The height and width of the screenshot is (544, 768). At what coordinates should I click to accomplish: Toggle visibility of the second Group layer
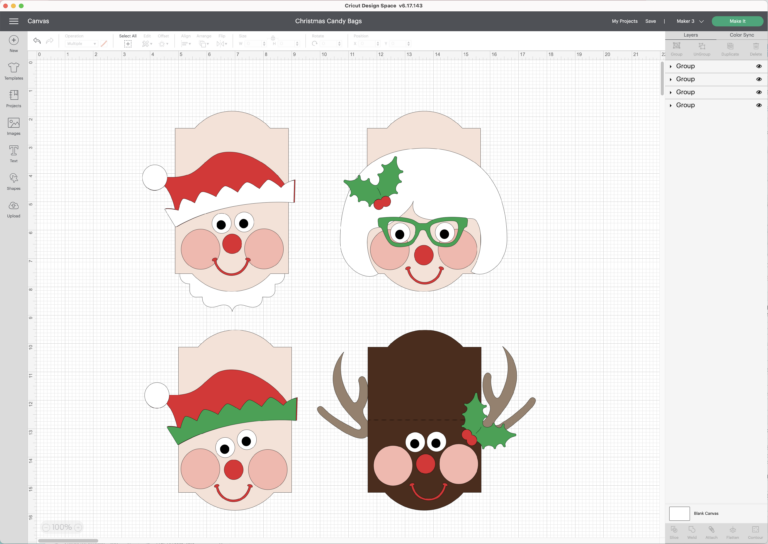pos(759,79)
